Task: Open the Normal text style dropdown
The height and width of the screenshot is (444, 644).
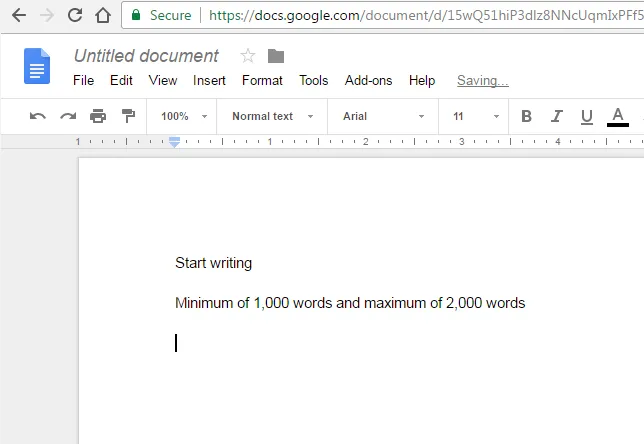Action: pyautogui.click(x=272, y=116)
